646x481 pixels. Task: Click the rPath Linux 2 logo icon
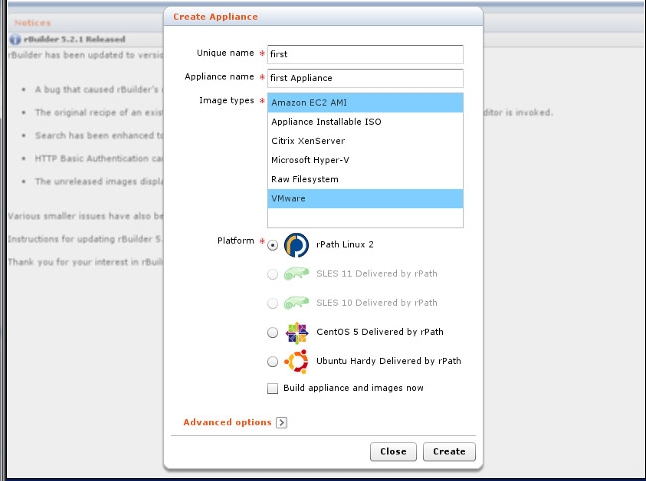[x=296, y=245]
